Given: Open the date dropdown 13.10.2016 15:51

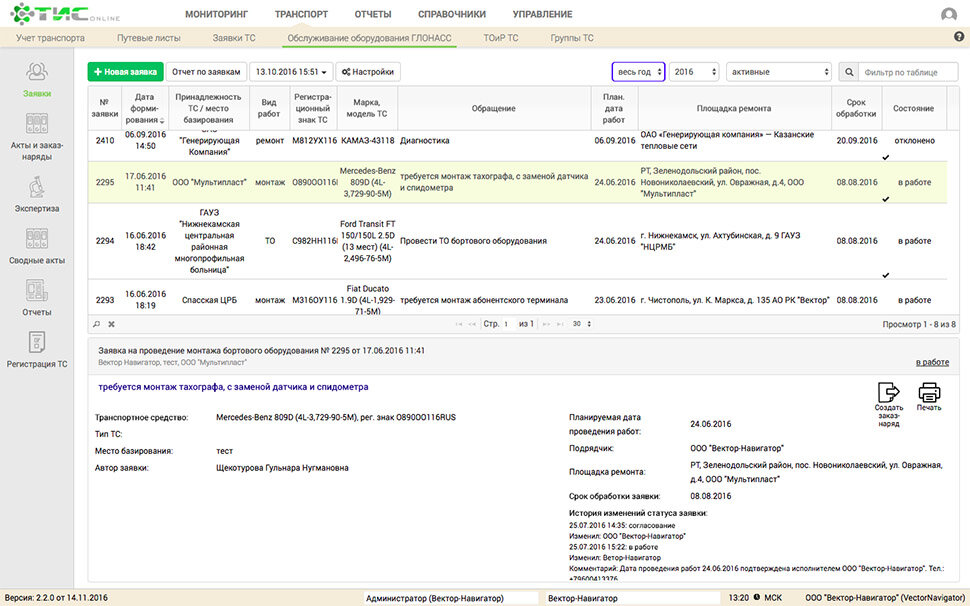Looking at the screenshot, I should [x=291, y=72].
